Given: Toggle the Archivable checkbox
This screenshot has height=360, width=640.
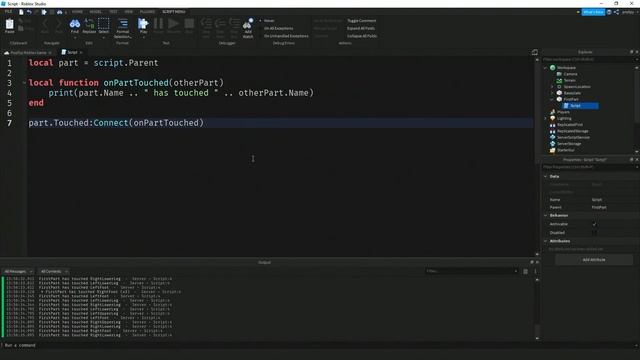Looking at the screenshot, I should pyautogui.click(x=594, y=224).
